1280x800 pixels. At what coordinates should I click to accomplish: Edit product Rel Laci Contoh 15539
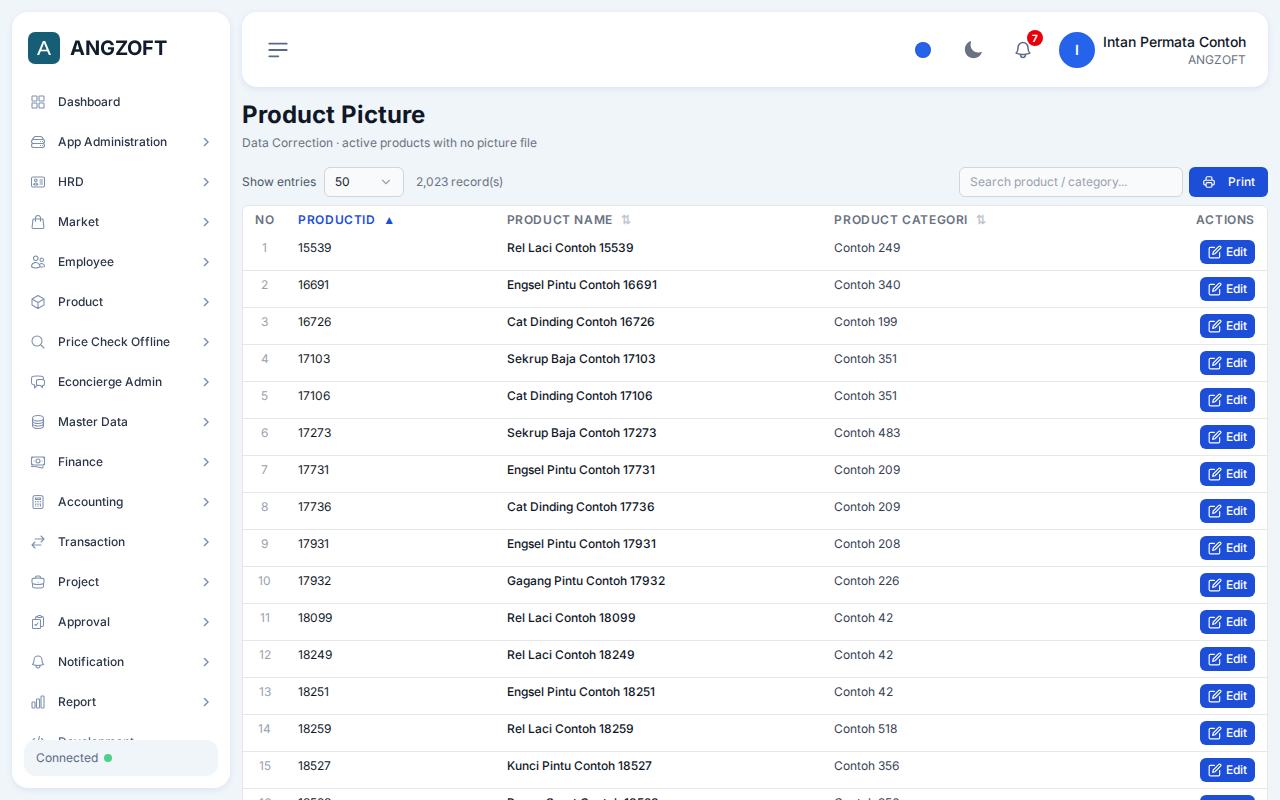[x=1227, y=252]
